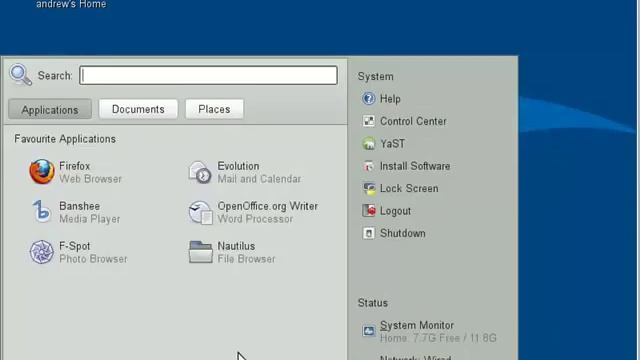Focus the Search input field
The height and width of the screenshot is (360, 640).
point(209,75)
